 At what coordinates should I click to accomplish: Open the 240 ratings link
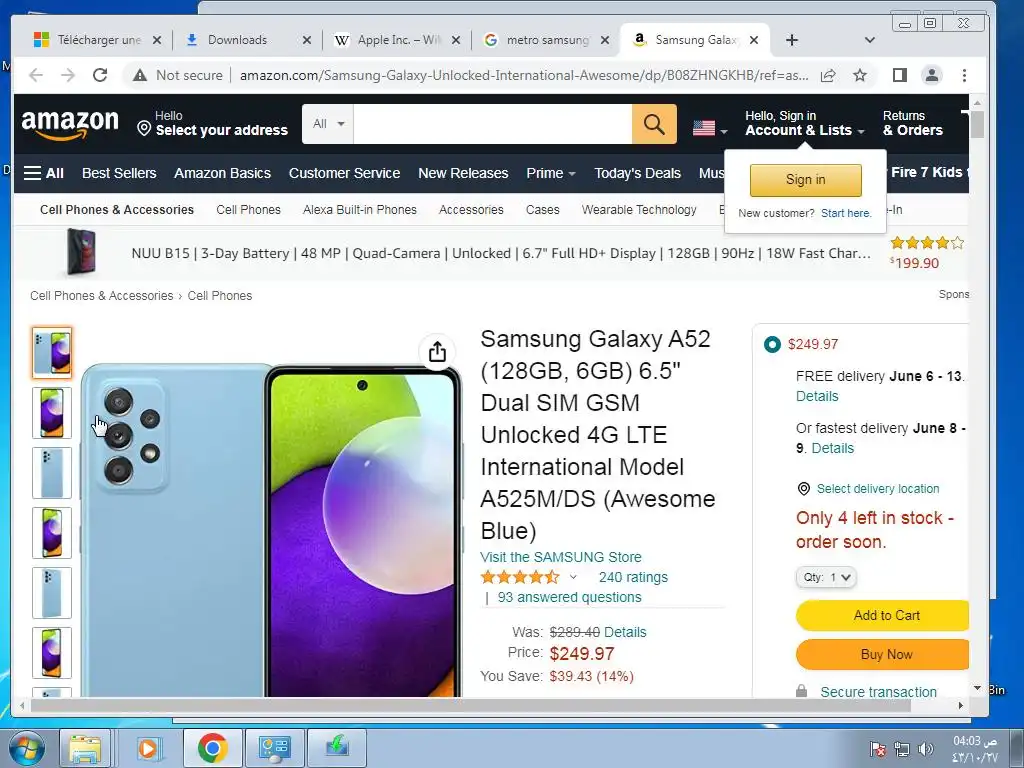(x=633, y=577)
